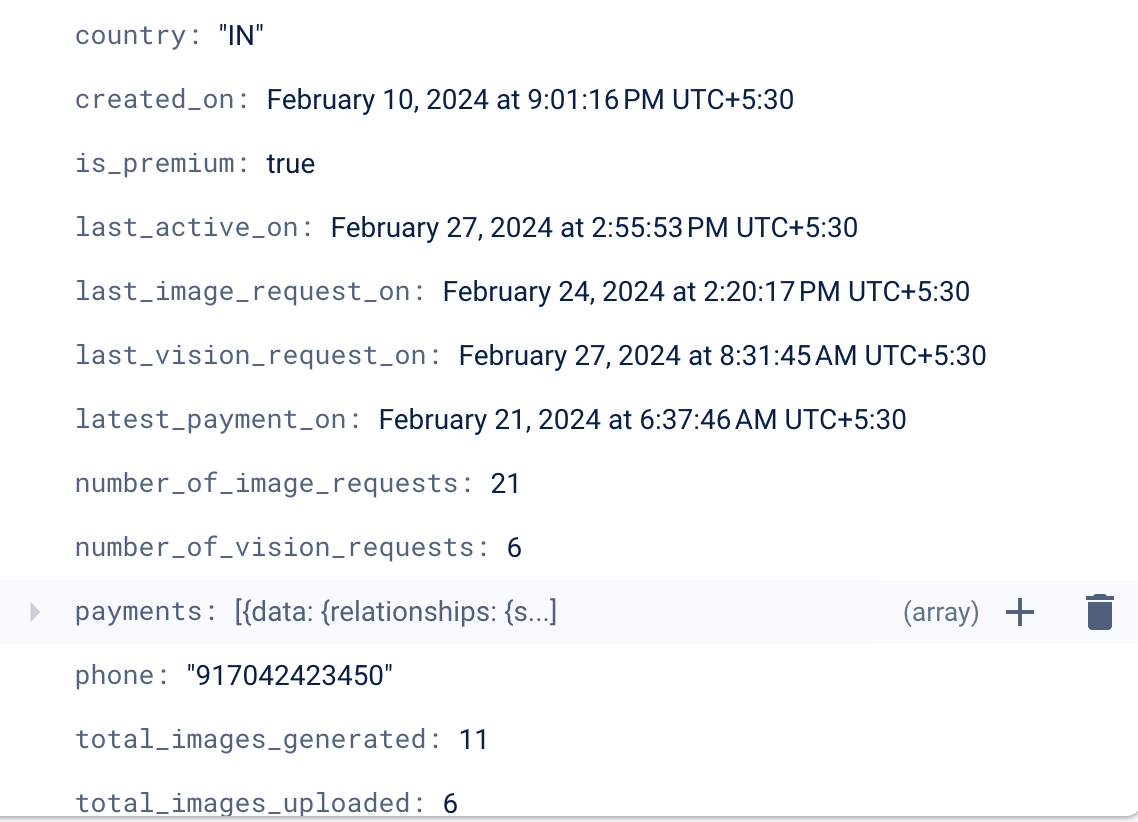Edit the latest_payment_on date value
The width and height of the screenshot is (1138, 822).
click(x=642, y=420)
